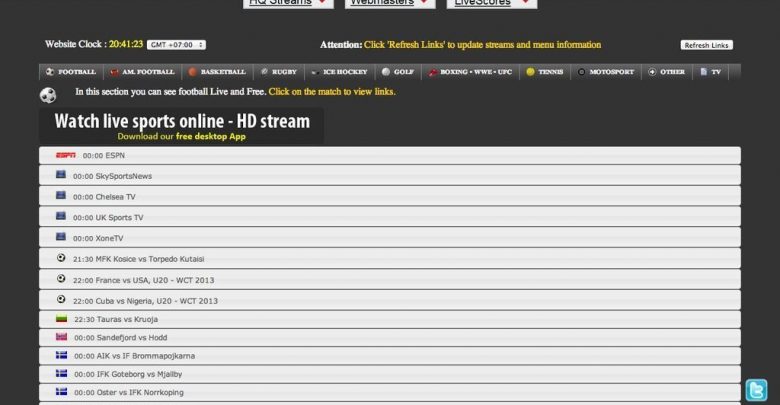Click large soccer ball icon beside section description
Viewport: 780px width, 405px height.
pyautogui.click(x=48, y=95)
